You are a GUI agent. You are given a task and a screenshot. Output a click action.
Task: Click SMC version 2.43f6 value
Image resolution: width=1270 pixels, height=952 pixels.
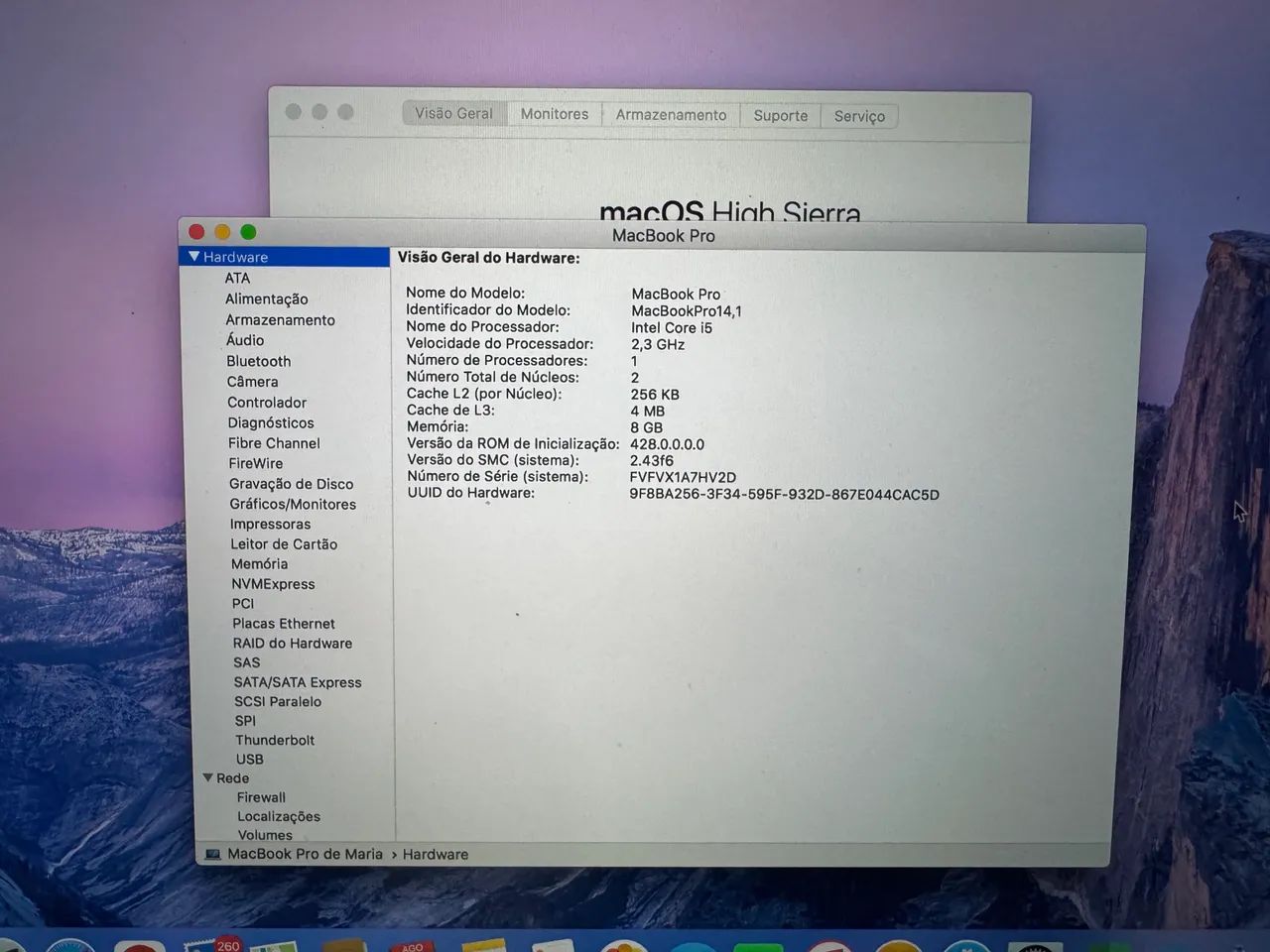click(x=652, y=461)
